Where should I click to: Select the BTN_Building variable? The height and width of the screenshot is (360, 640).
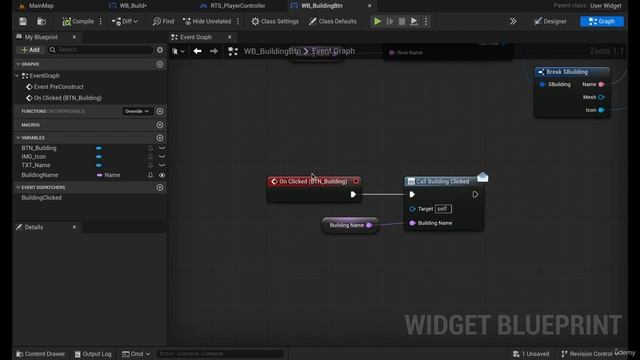pyautogui.click(x=39, y=148)
